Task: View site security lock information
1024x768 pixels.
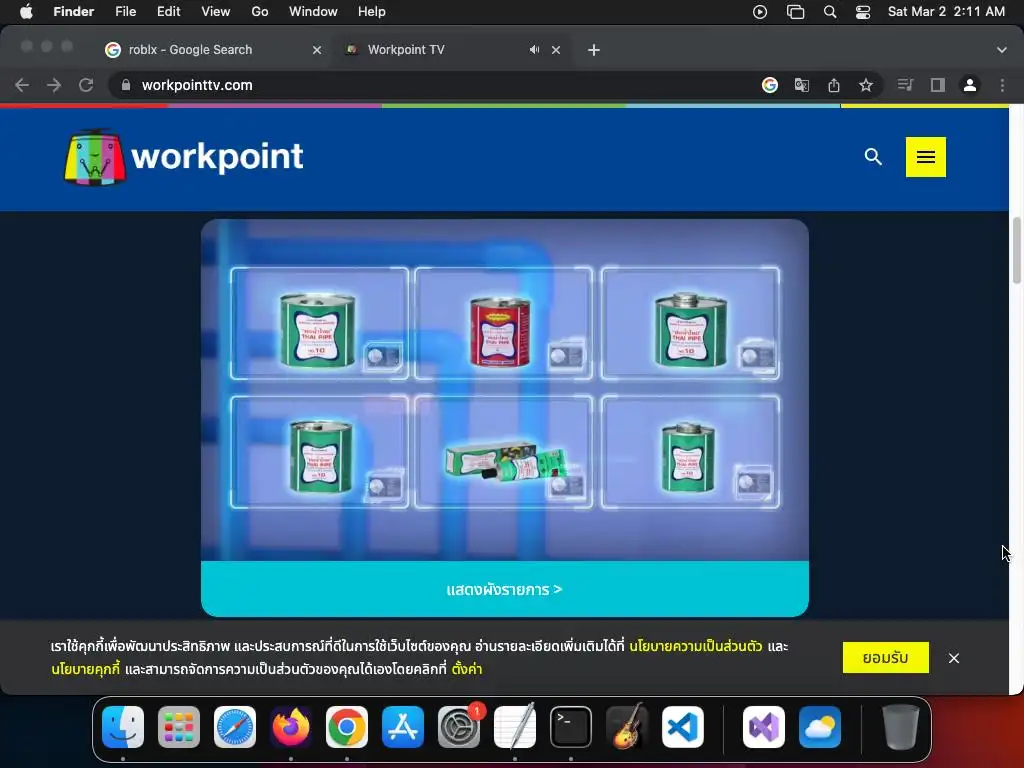Action: coord(126,85)
